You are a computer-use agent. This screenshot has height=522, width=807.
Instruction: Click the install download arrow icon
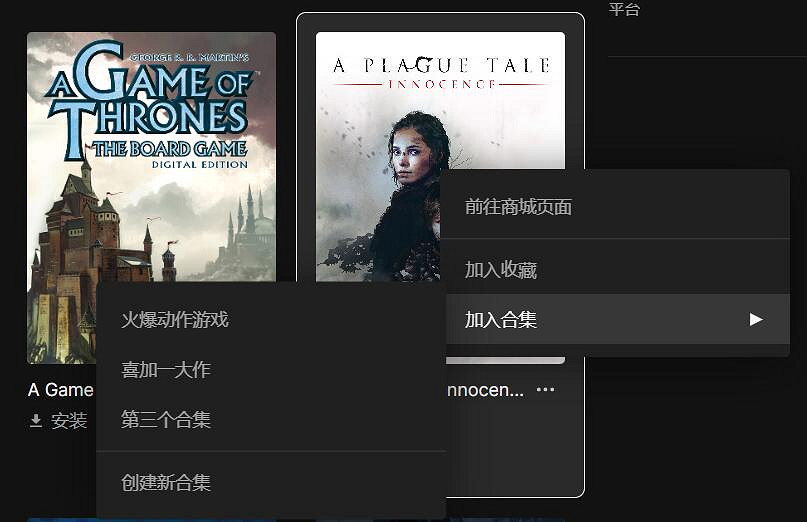point(36,421)
